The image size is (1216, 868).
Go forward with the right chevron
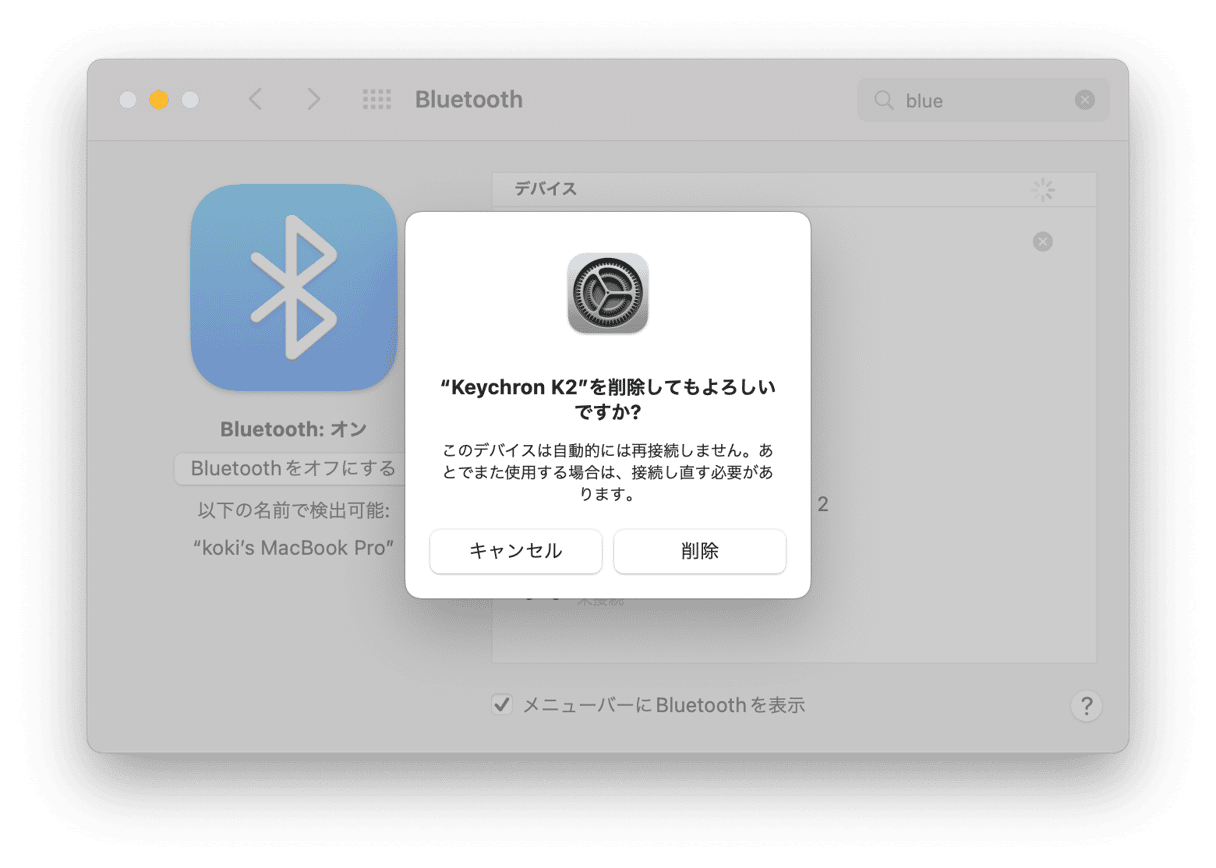tap(314, 99)
